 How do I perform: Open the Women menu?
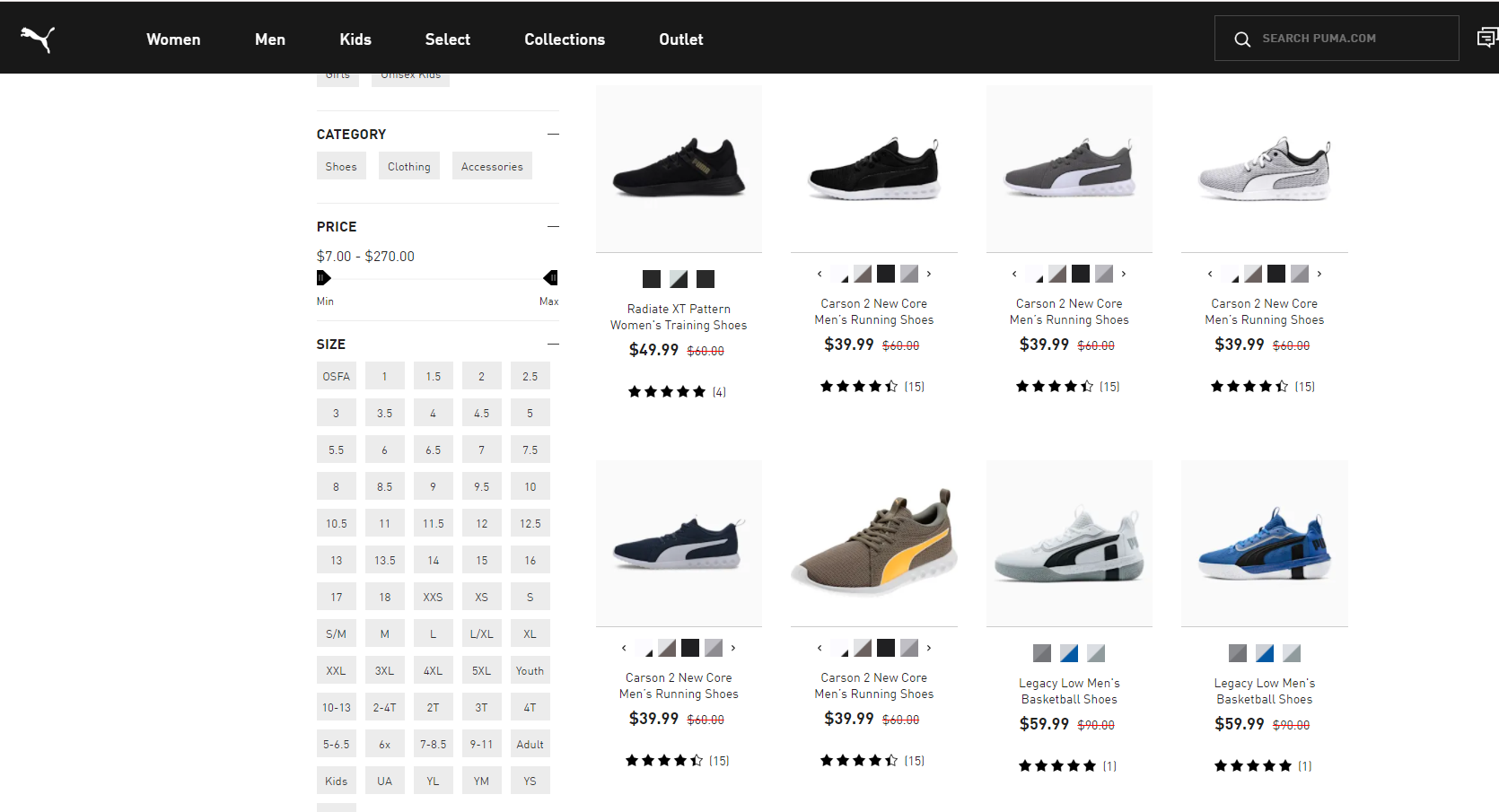click(x=173, y=39)
